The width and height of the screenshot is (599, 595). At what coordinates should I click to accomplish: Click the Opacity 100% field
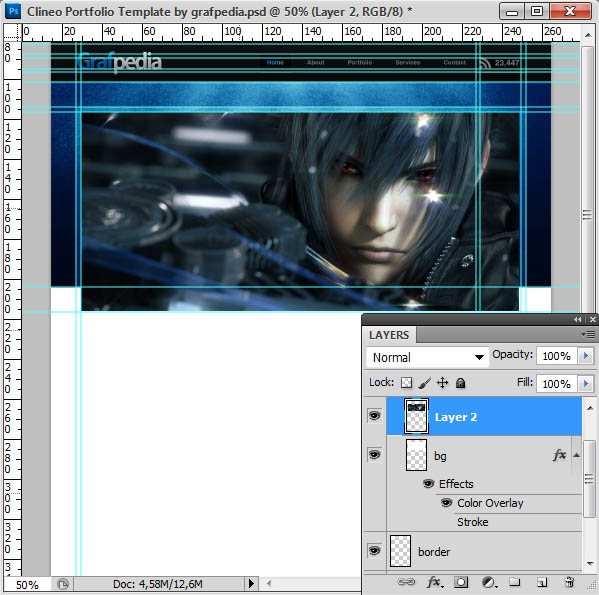point(557,356)
